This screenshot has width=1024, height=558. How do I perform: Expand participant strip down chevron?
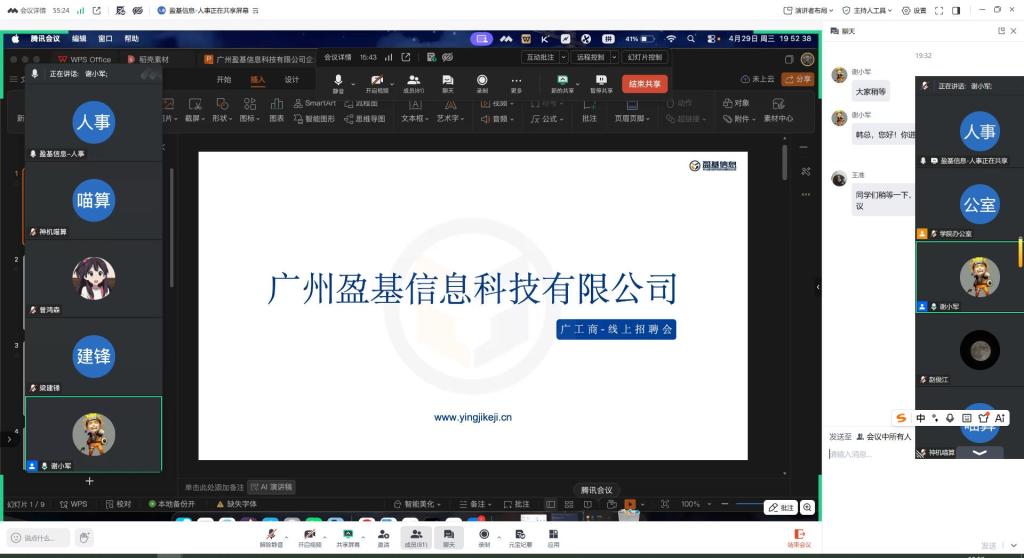coord(980,452)
